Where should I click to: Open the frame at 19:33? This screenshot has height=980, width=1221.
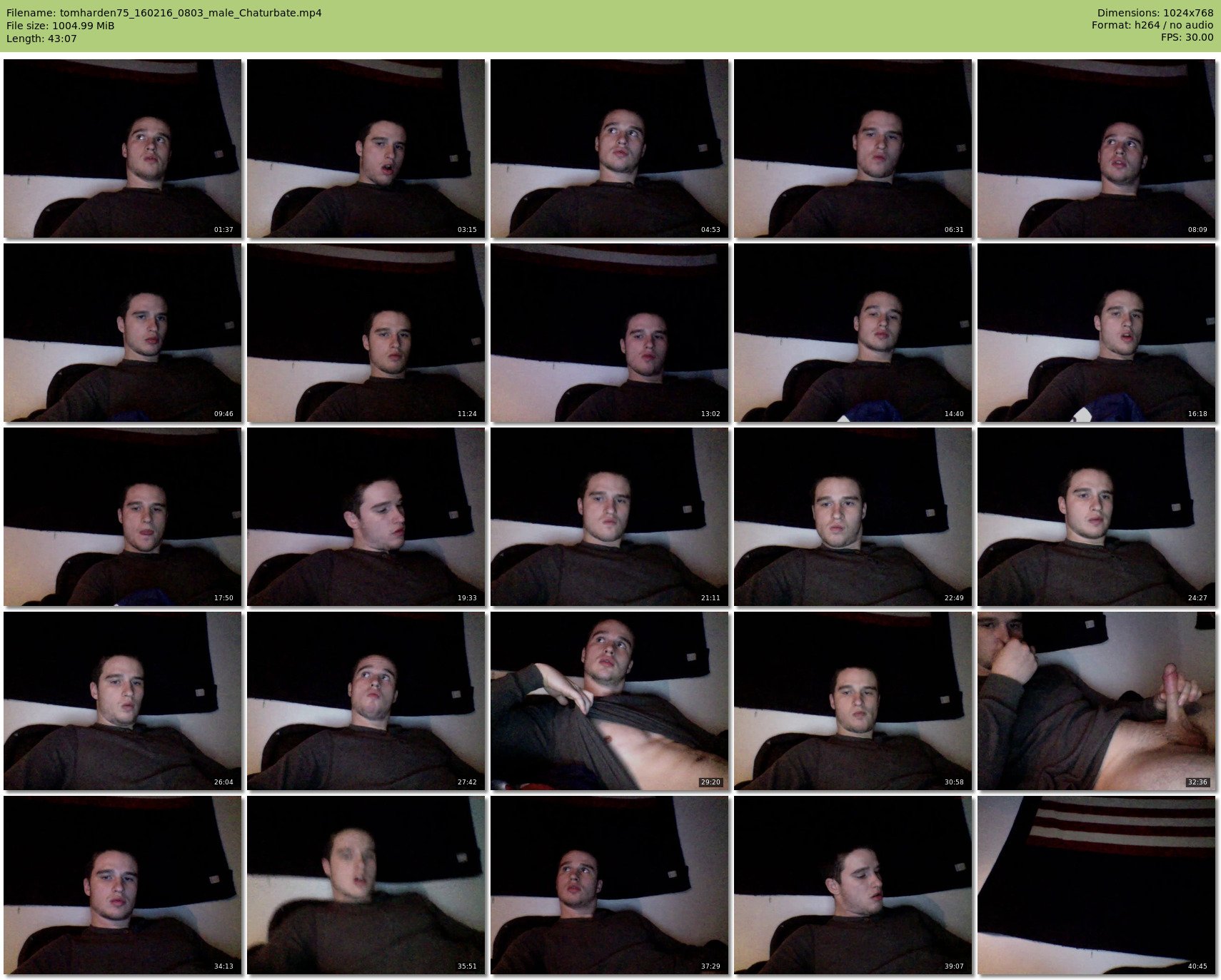tap(366, 517)
